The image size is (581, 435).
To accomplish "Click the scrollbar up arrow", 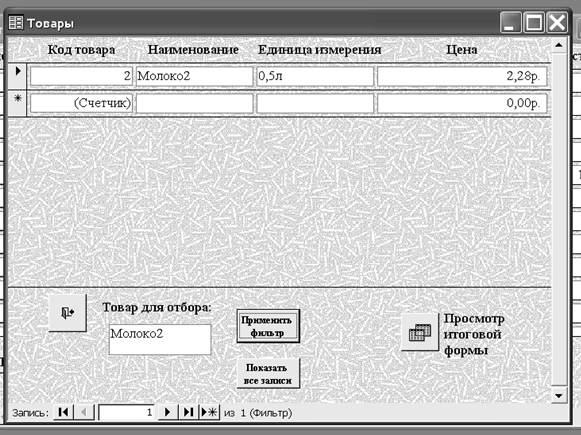I will coord(559,46).
